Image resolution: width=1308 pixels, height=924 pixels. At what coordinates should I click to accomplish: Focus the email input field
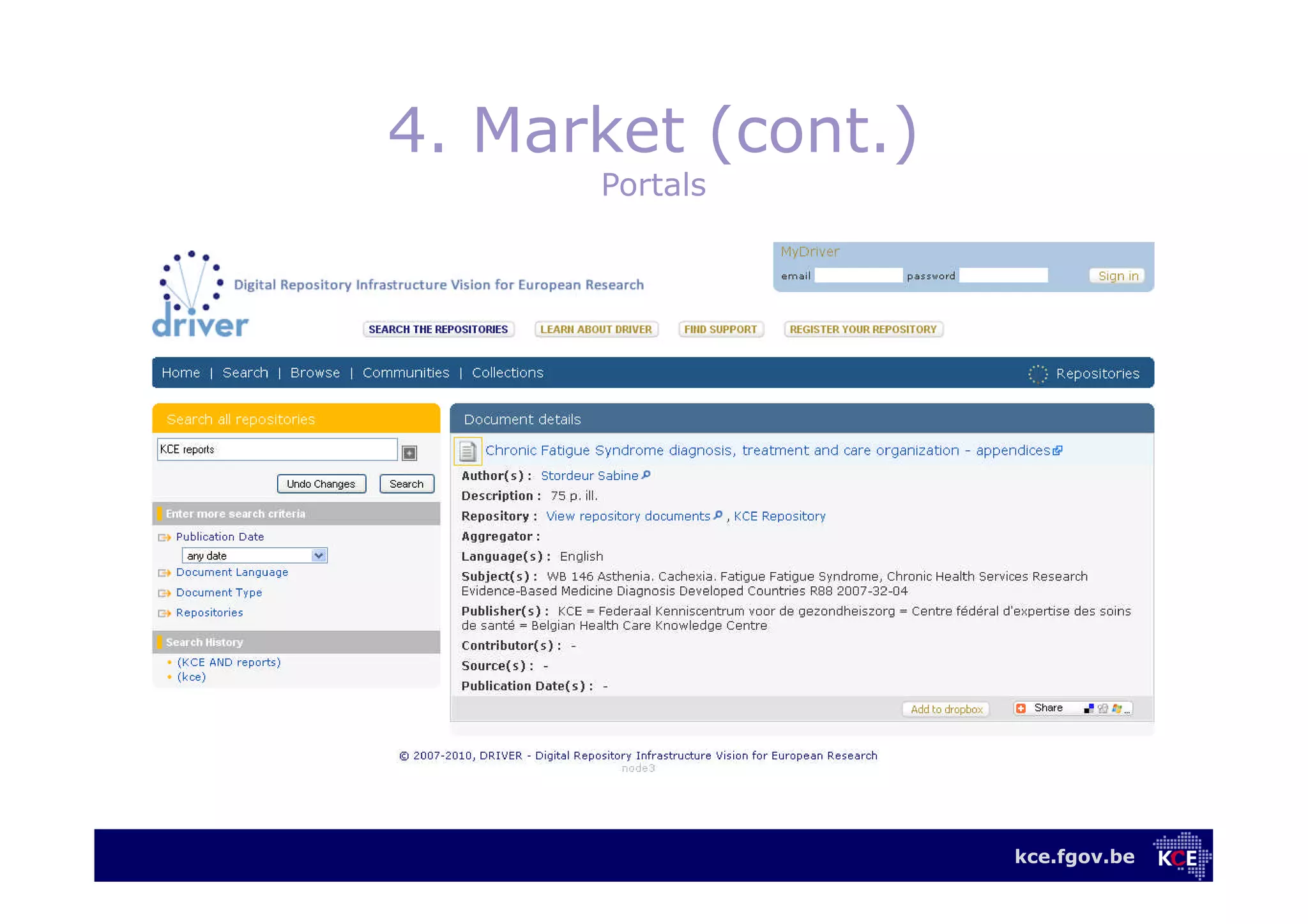pyautogui.click(x=858, y=275)
